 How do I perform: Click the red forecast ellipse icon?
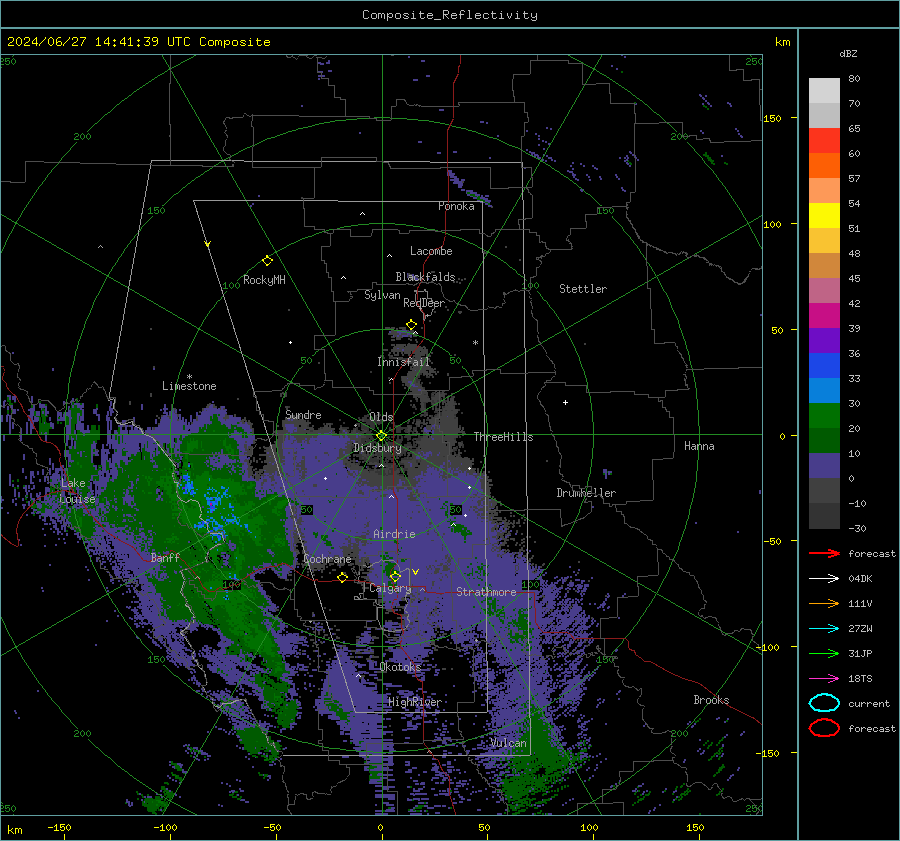click(824, 728)
